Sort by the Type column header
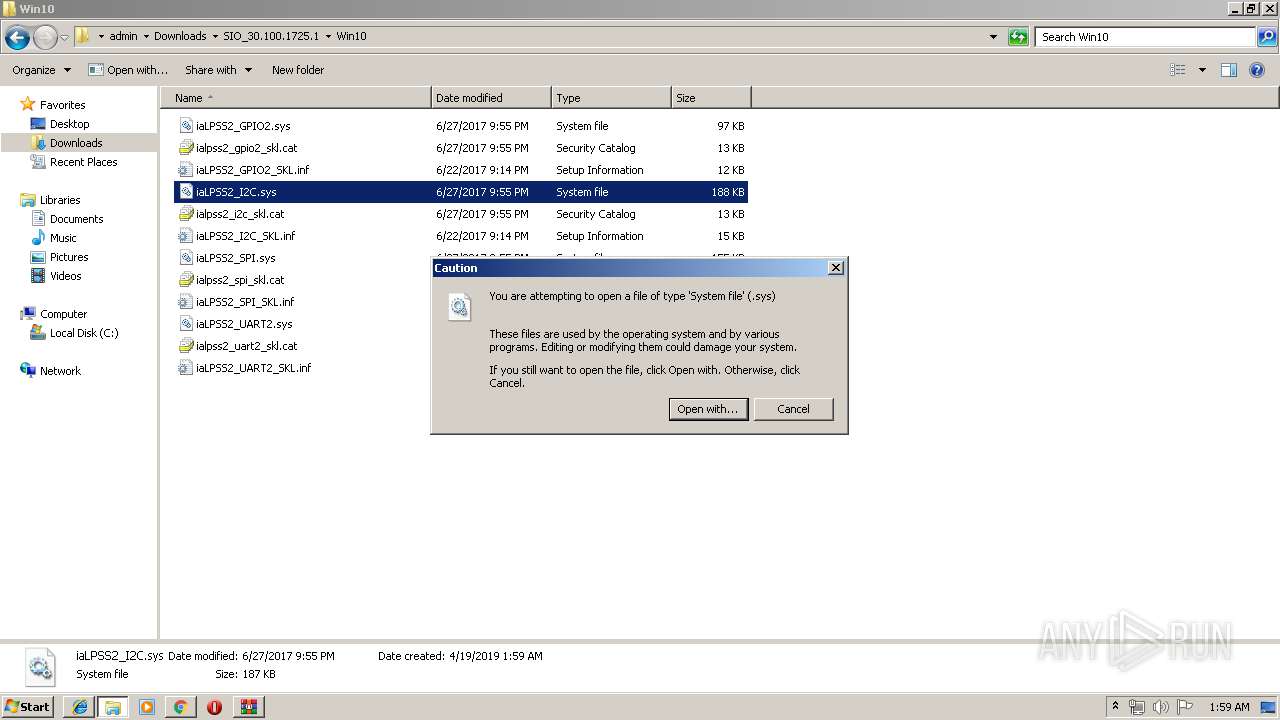 [x=611, y=98]
